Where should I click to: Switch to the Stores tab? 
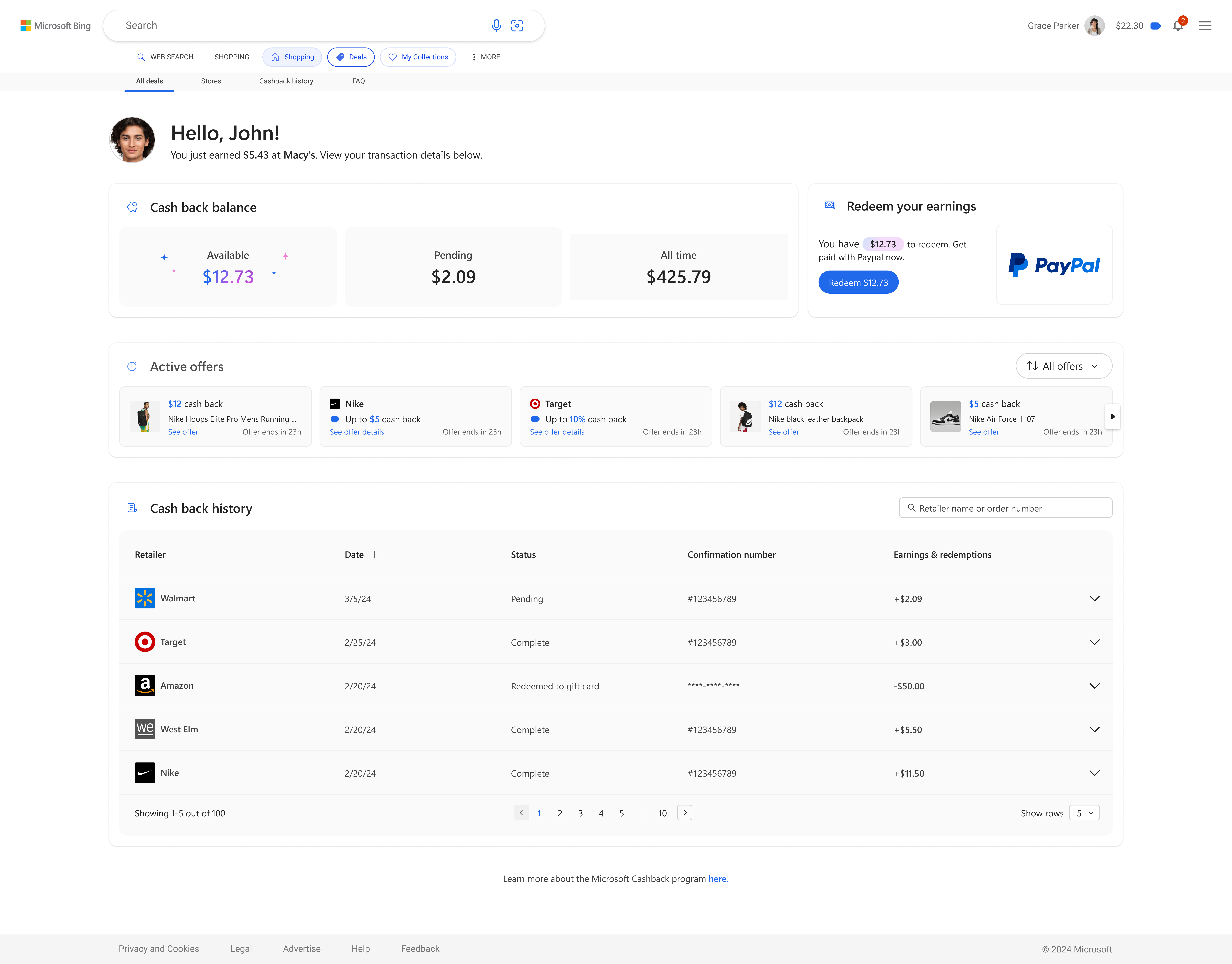[211, 81]
